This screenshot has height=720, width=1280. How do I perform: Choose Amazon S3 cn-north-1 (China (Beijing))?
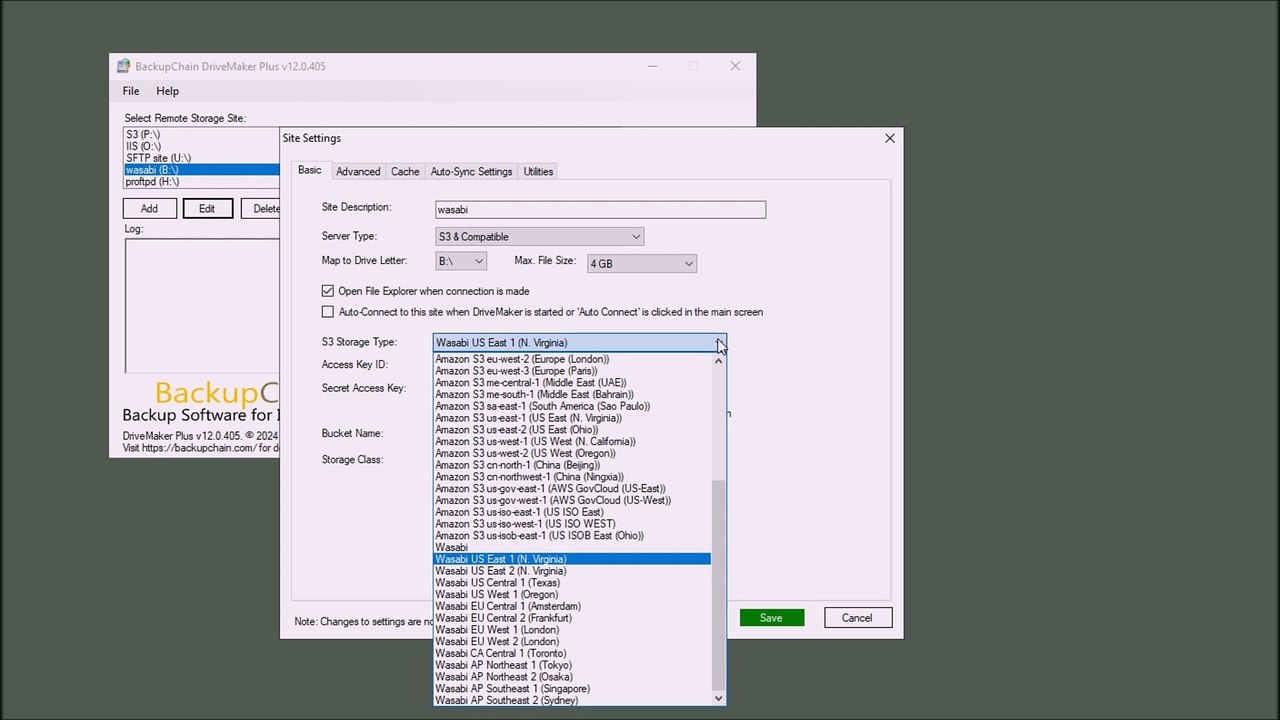point(572,465)
